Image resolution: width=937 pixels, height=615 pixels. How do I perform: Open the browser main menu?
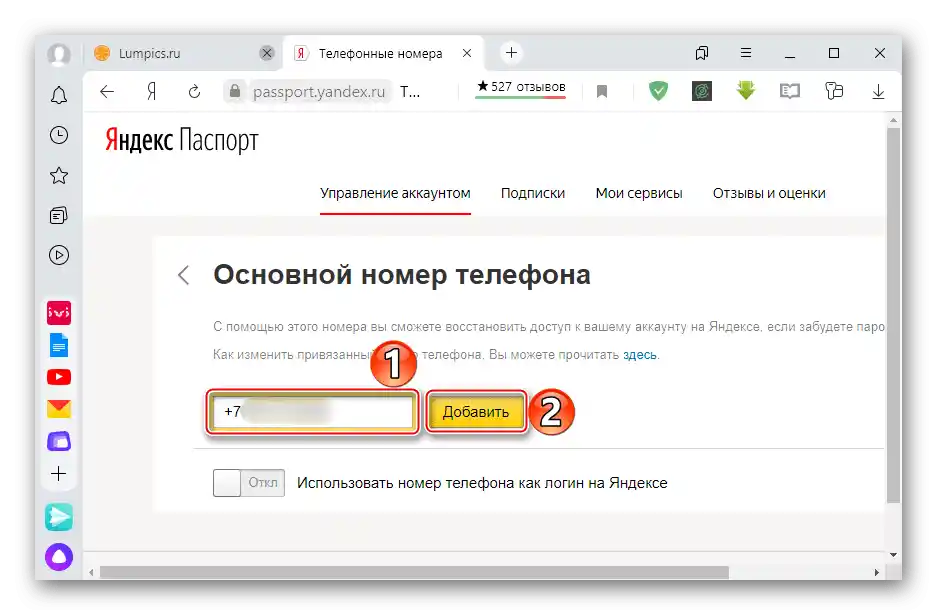point(746,53)
